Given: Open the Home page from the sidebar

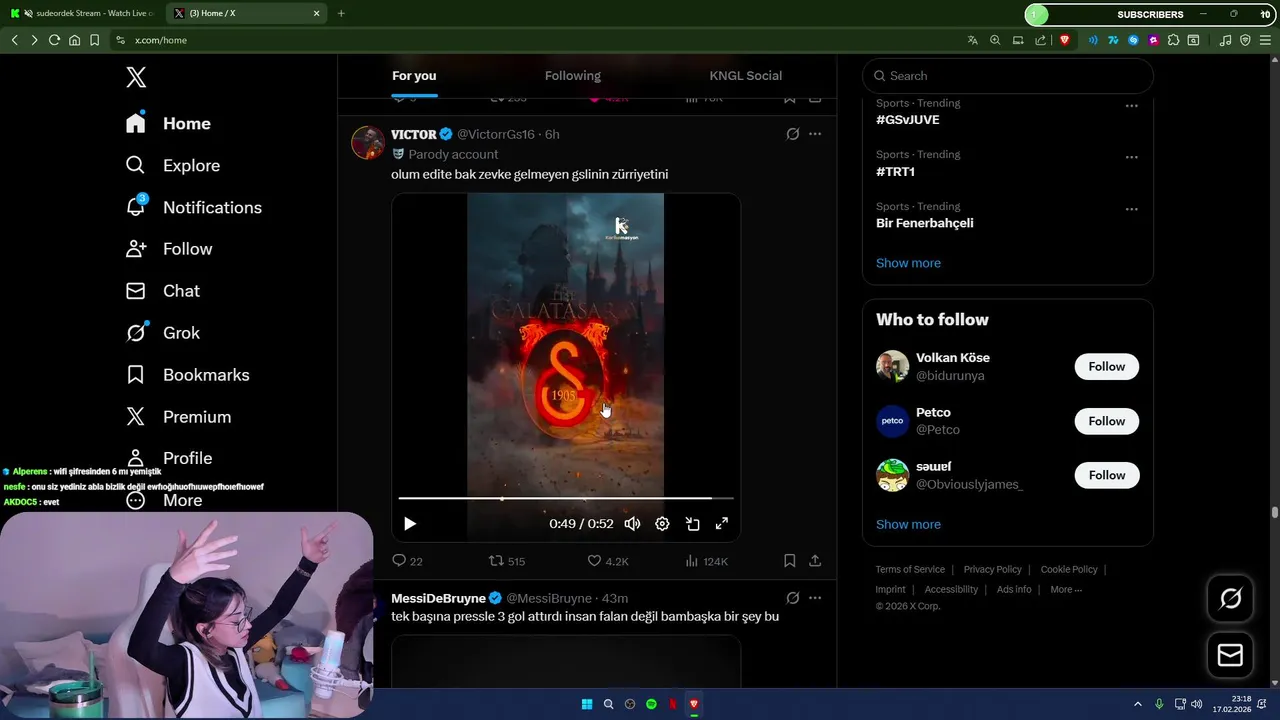Looking at the screenshot, I should [168, 123].
